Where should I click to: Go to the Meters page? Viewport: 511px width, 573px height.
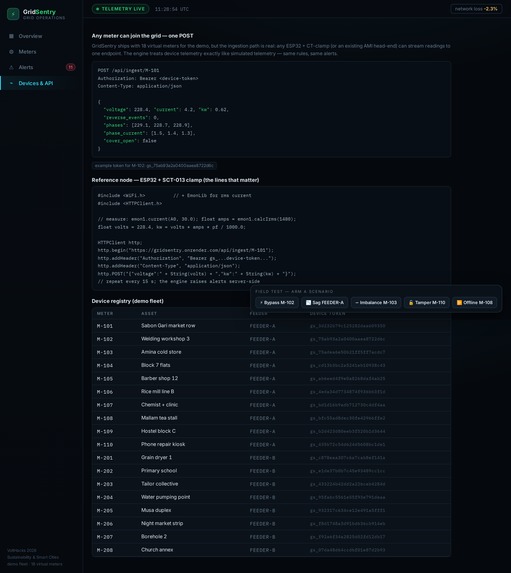[41, 52]
